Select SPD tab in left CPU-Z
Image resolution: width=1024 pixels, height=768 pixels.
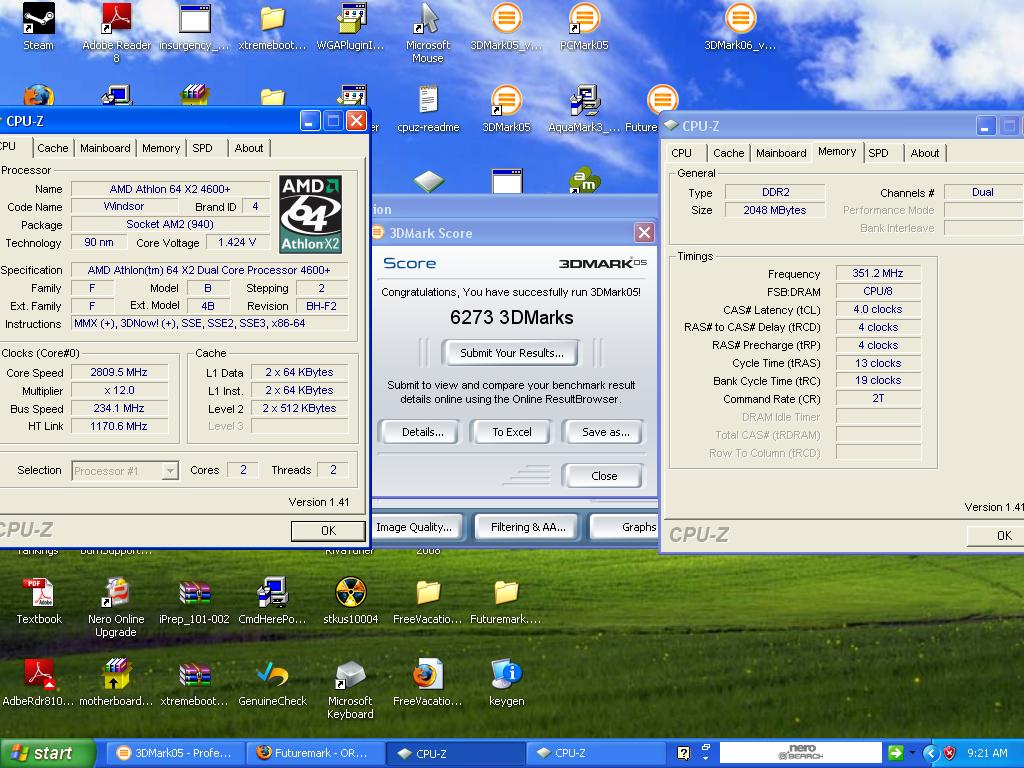pyautogui.click(x=202, y=148)
